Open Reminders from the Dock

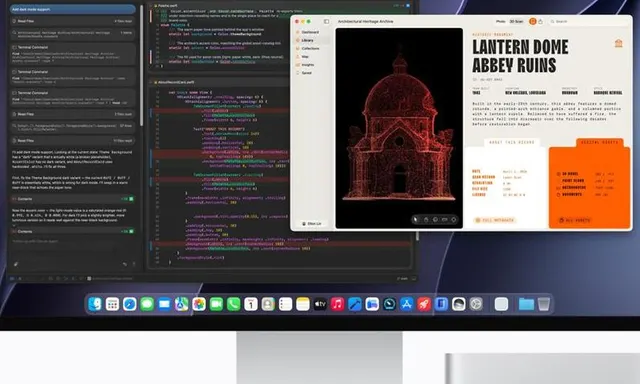click(x=285, y=304)
